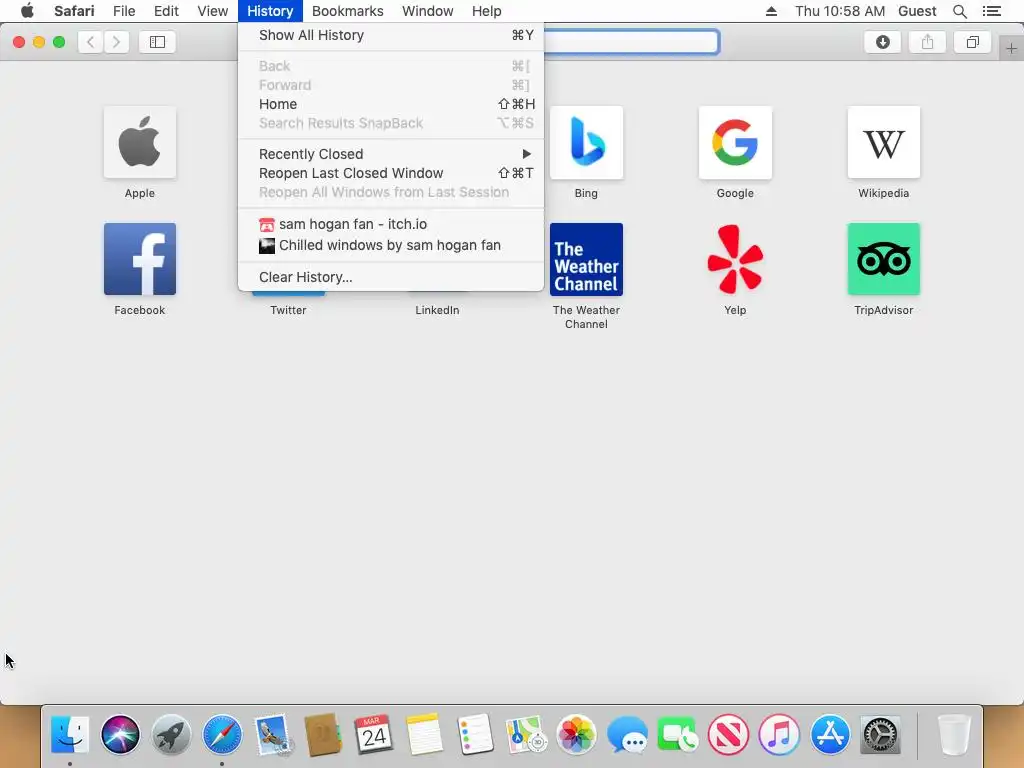
Task: Click the LinkedIn label under favorites
Action: [x=437, y=310]
